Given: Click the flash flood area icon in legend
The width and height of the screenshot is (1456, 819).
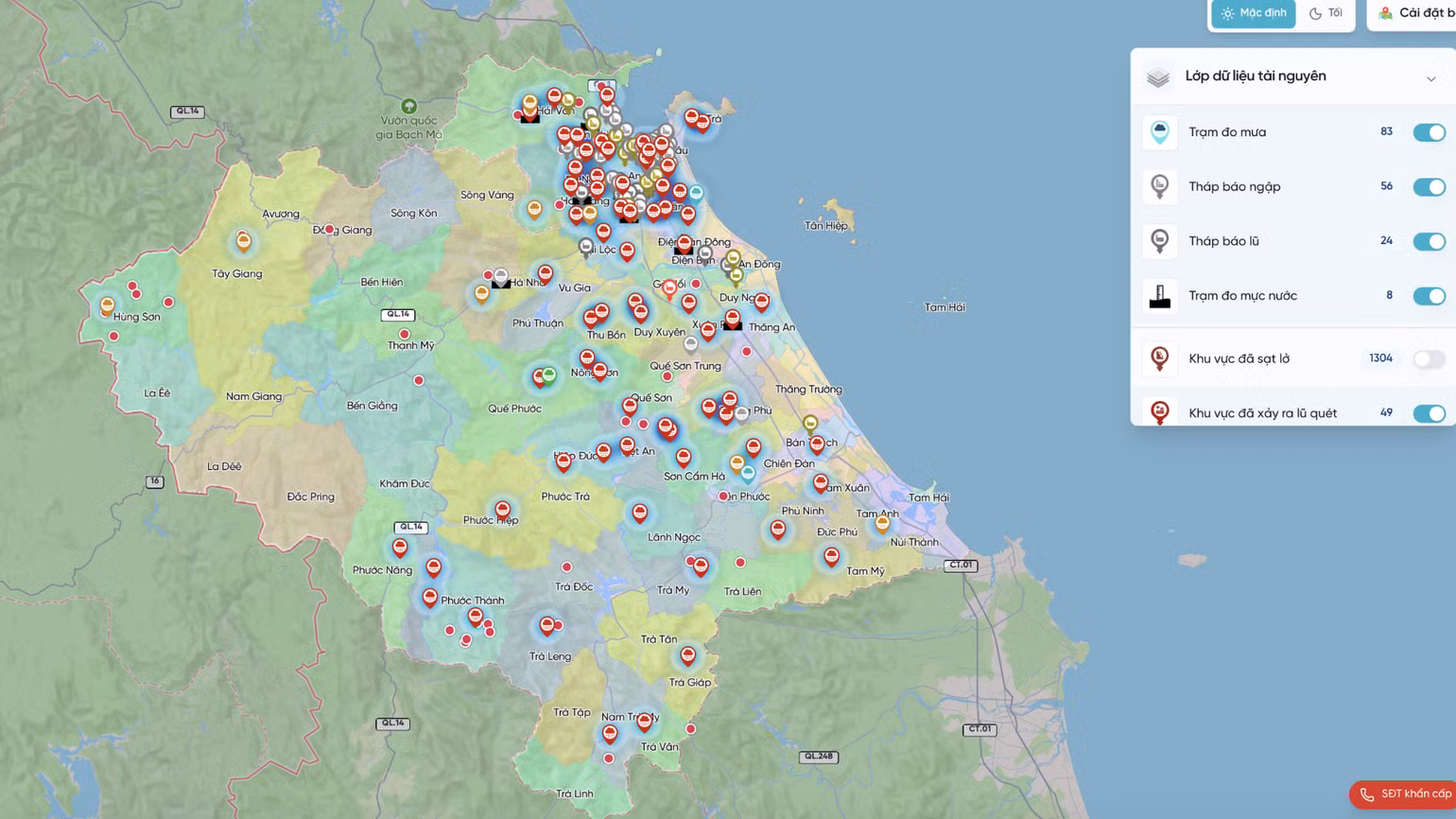Looking at the screenshot, I should (x=1160, y=412).
